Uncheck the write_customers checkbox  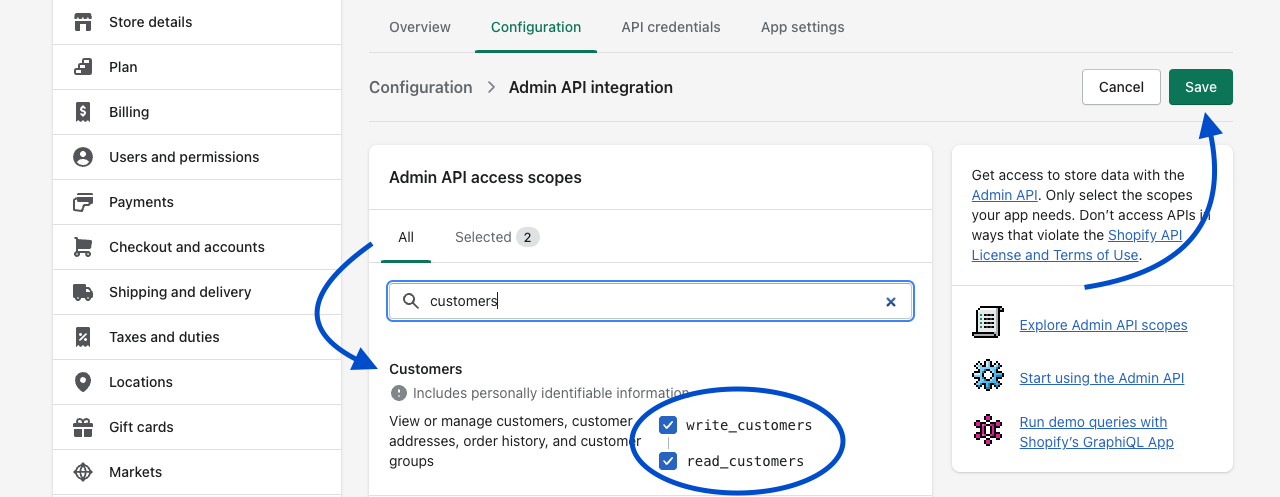(x=668, y=425)
